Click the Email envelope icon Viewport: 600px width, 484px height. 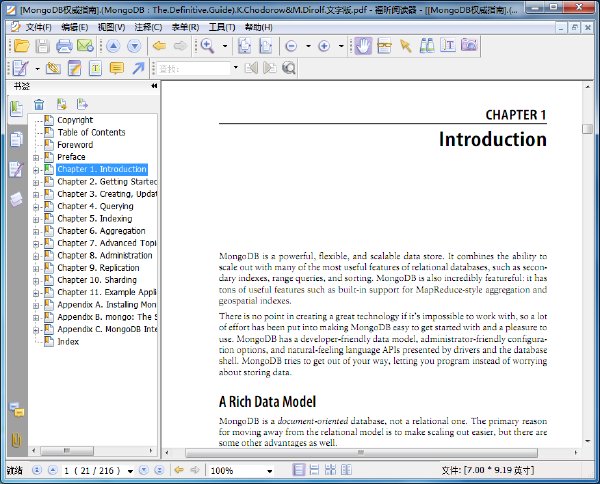[85, 46]
